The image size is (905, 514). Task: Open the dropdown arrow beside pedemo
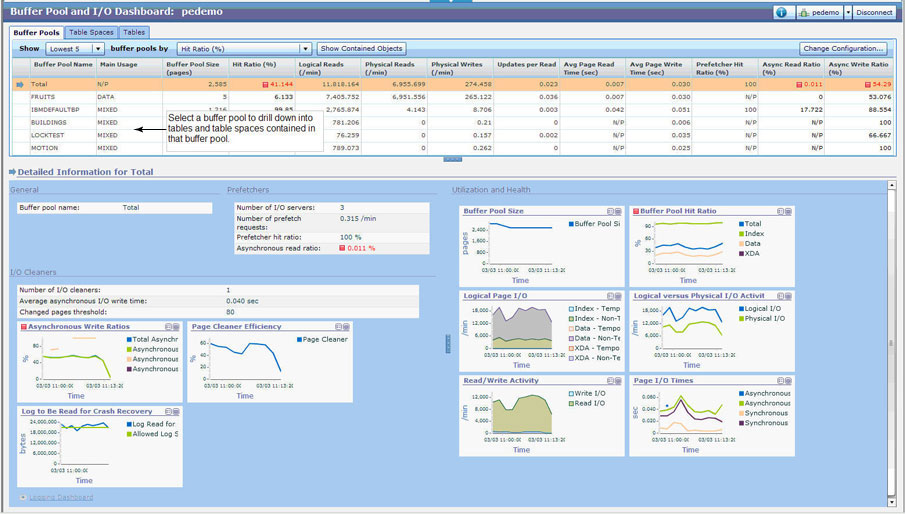point(848,12)
